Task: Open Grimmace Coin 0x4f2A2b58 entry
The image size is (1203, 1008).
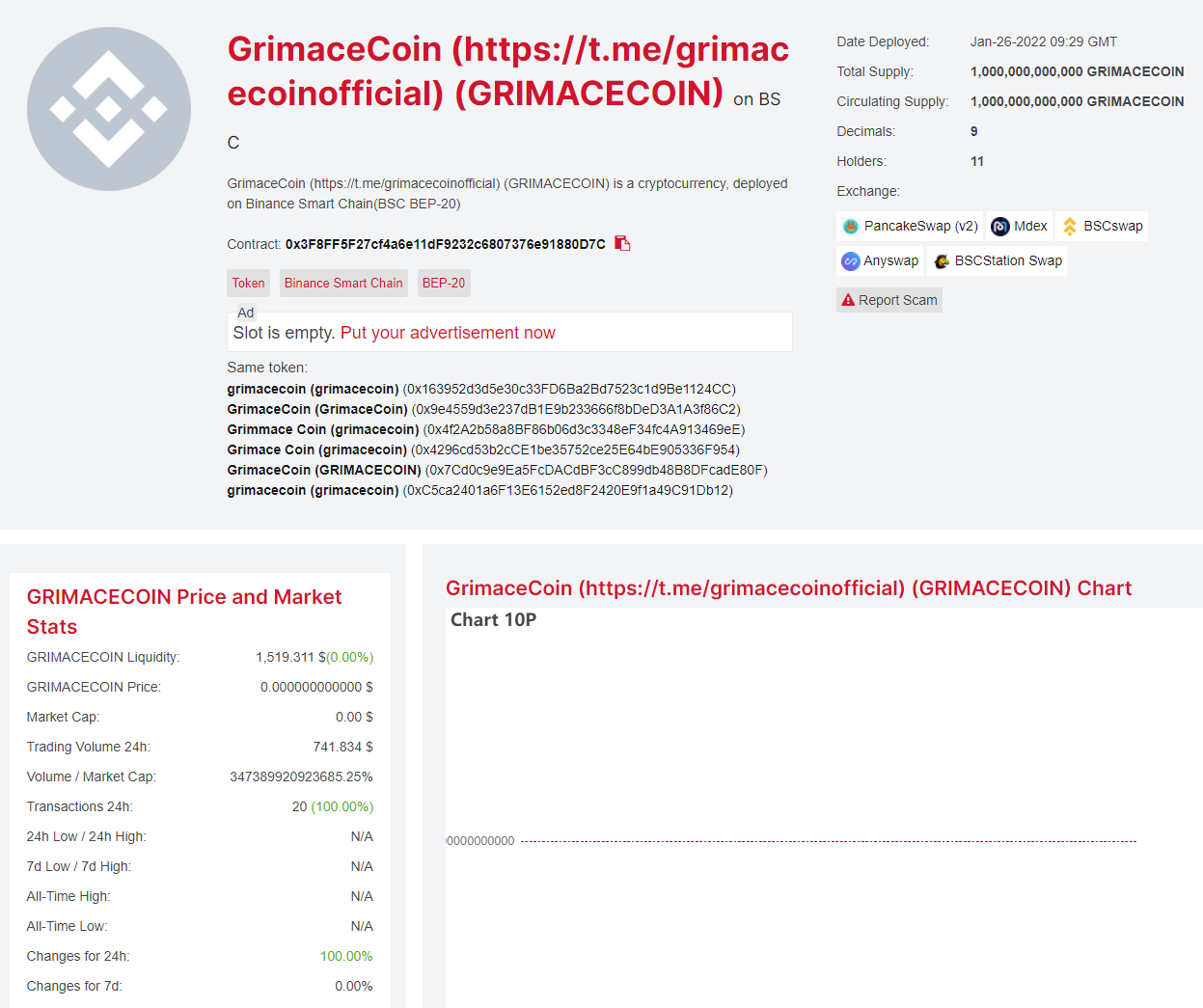Action: 486,429
